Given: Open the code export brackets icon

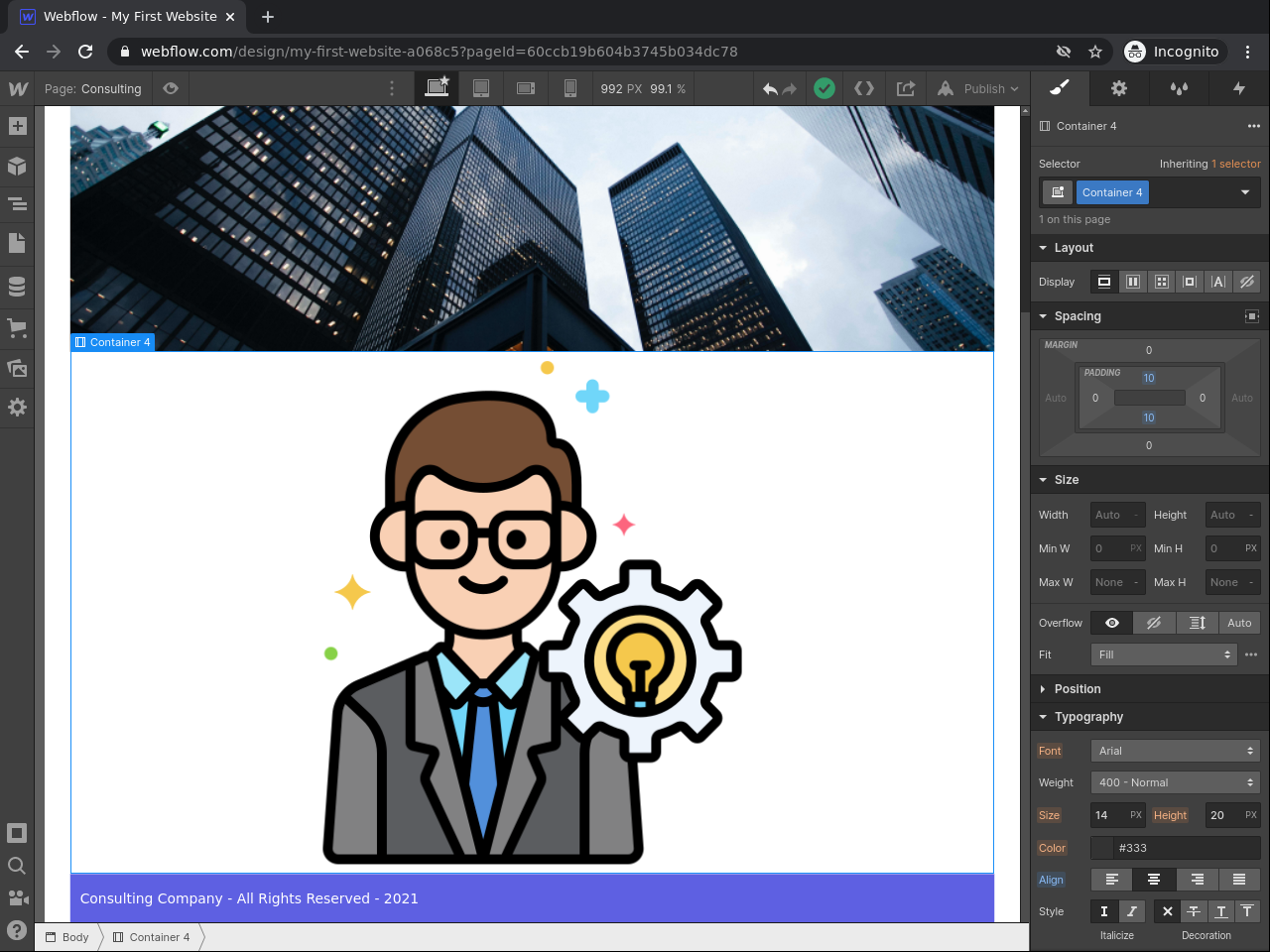Looking at the screenshot, I should [x=864, y=88].
